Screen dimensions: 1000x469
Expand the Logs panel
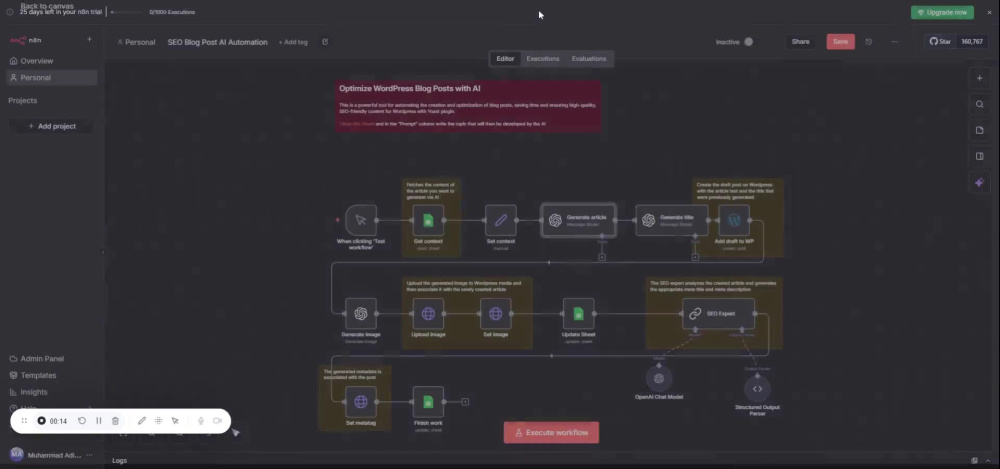pos(119,460)
